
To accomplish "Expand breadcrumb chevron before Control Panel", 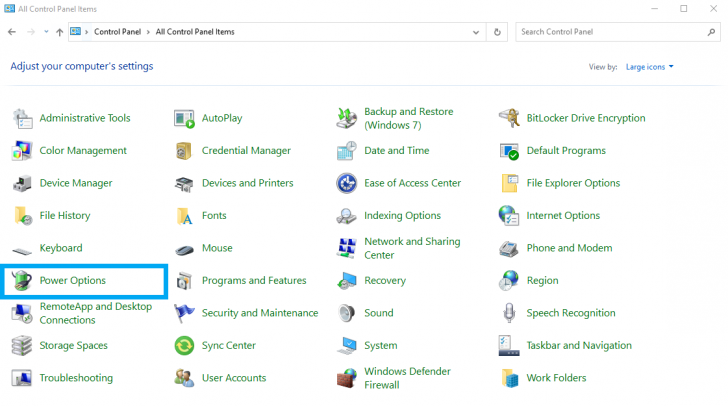I will [x=86, y=32].
